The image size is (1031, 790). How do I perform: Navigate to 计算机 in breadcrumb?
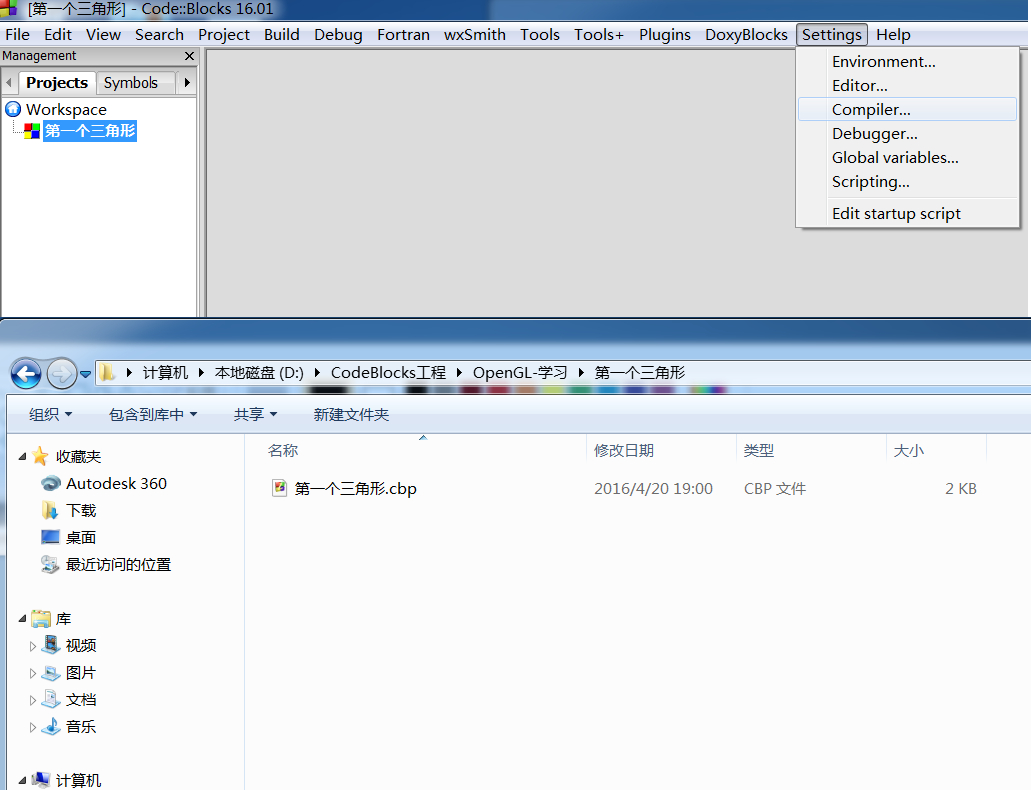165,373
